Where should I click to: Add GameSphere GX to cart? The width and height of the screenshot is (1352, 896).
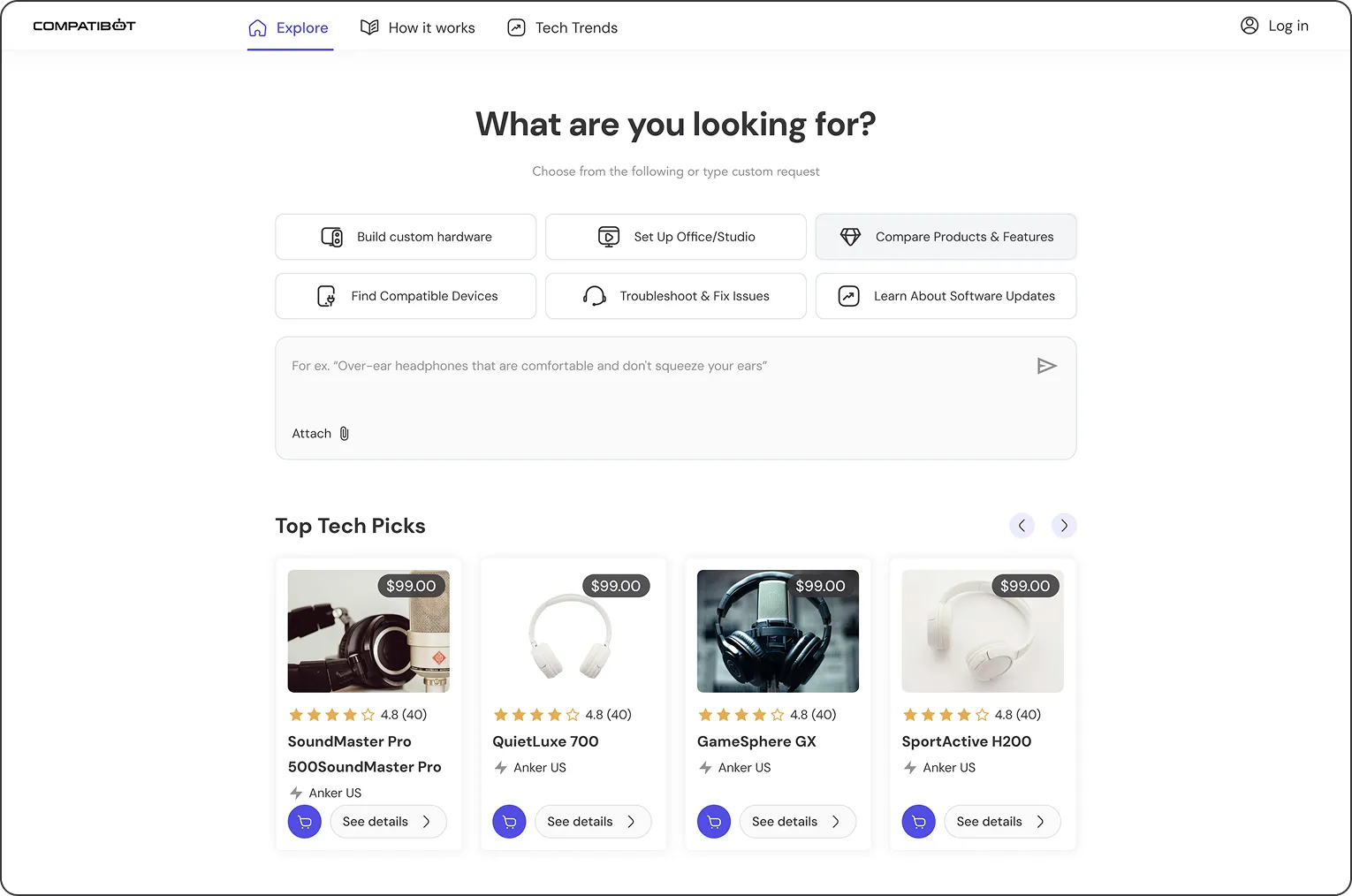click(714, 822)
